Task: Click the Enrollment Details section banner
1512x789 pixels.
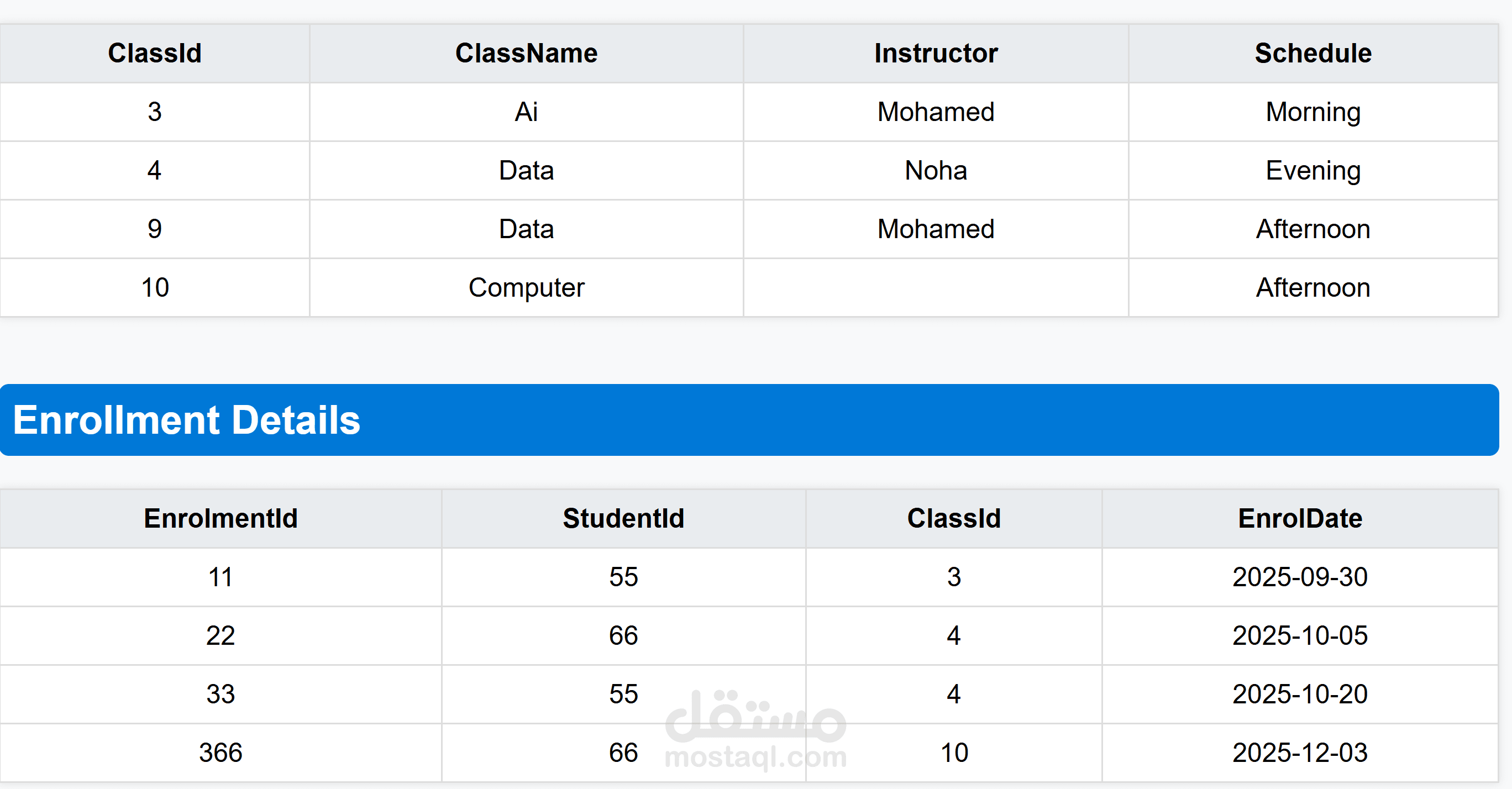Action: [749, 420]
